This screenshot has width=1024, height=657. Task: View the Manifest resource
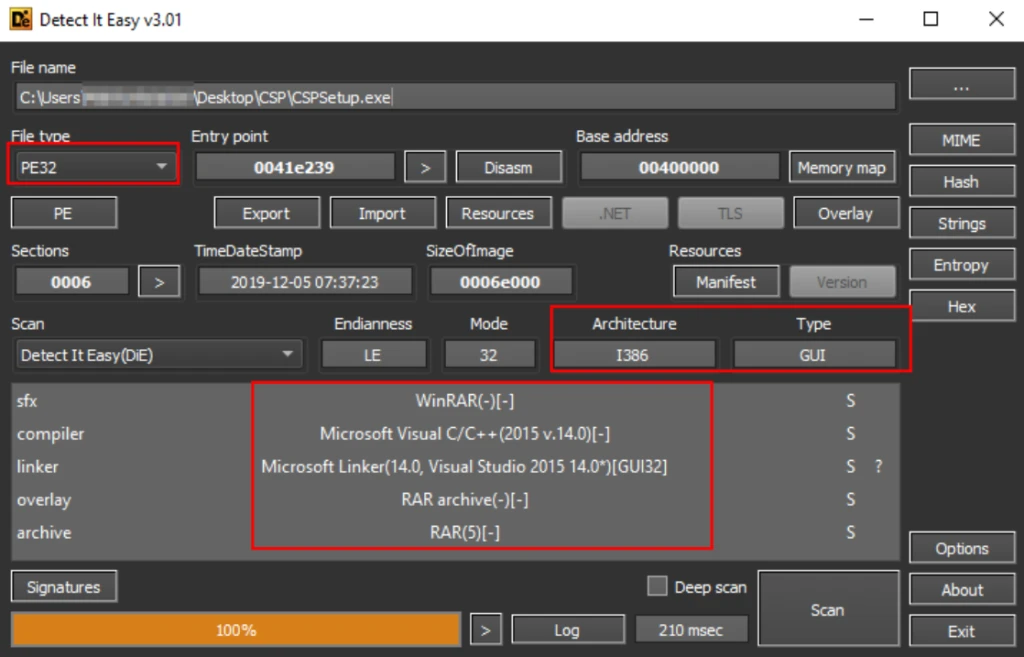point(725,283)
